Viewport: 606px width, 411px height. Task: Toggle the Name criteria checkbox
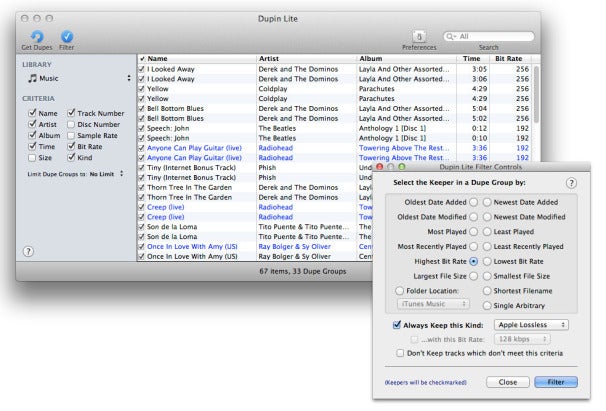click(x=32, y=113)
